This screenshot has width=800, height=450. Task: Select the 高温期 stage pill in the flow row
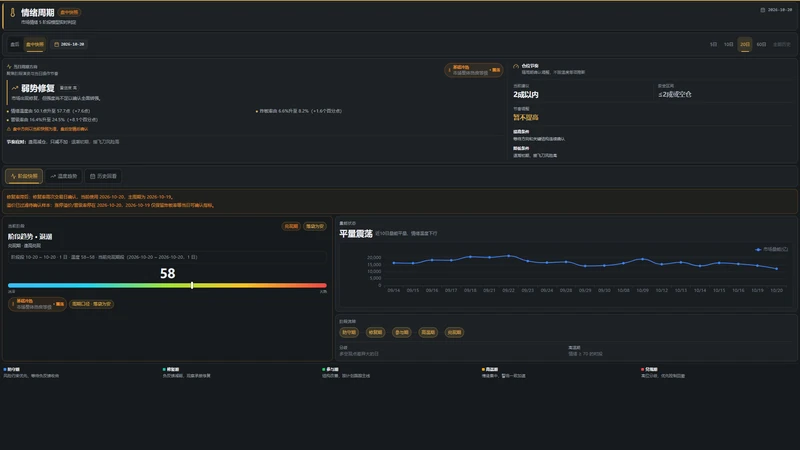[428, 332]
